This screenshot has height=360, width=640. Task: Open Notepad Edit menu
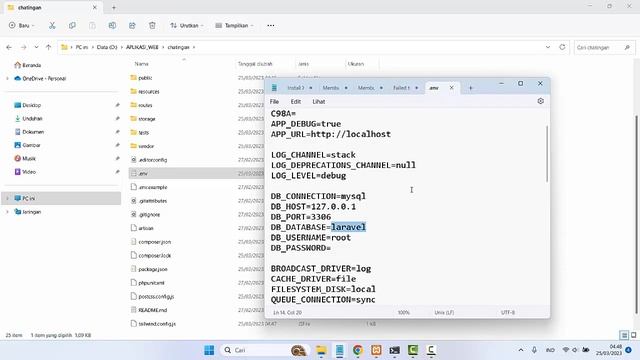coord(296,102)
